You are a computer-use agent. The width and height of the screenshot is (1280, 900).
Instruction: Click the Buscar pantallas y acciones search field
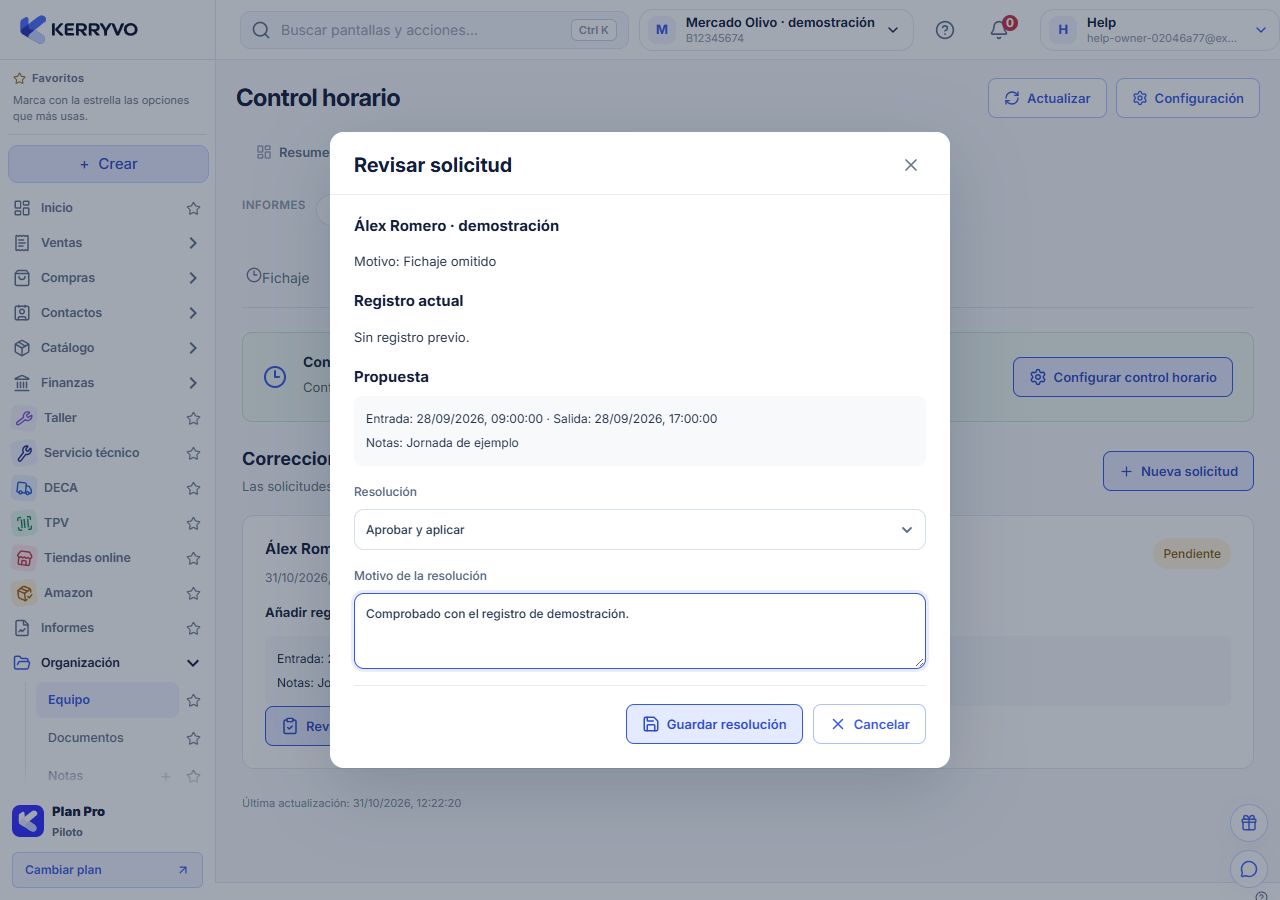point(434,30)
